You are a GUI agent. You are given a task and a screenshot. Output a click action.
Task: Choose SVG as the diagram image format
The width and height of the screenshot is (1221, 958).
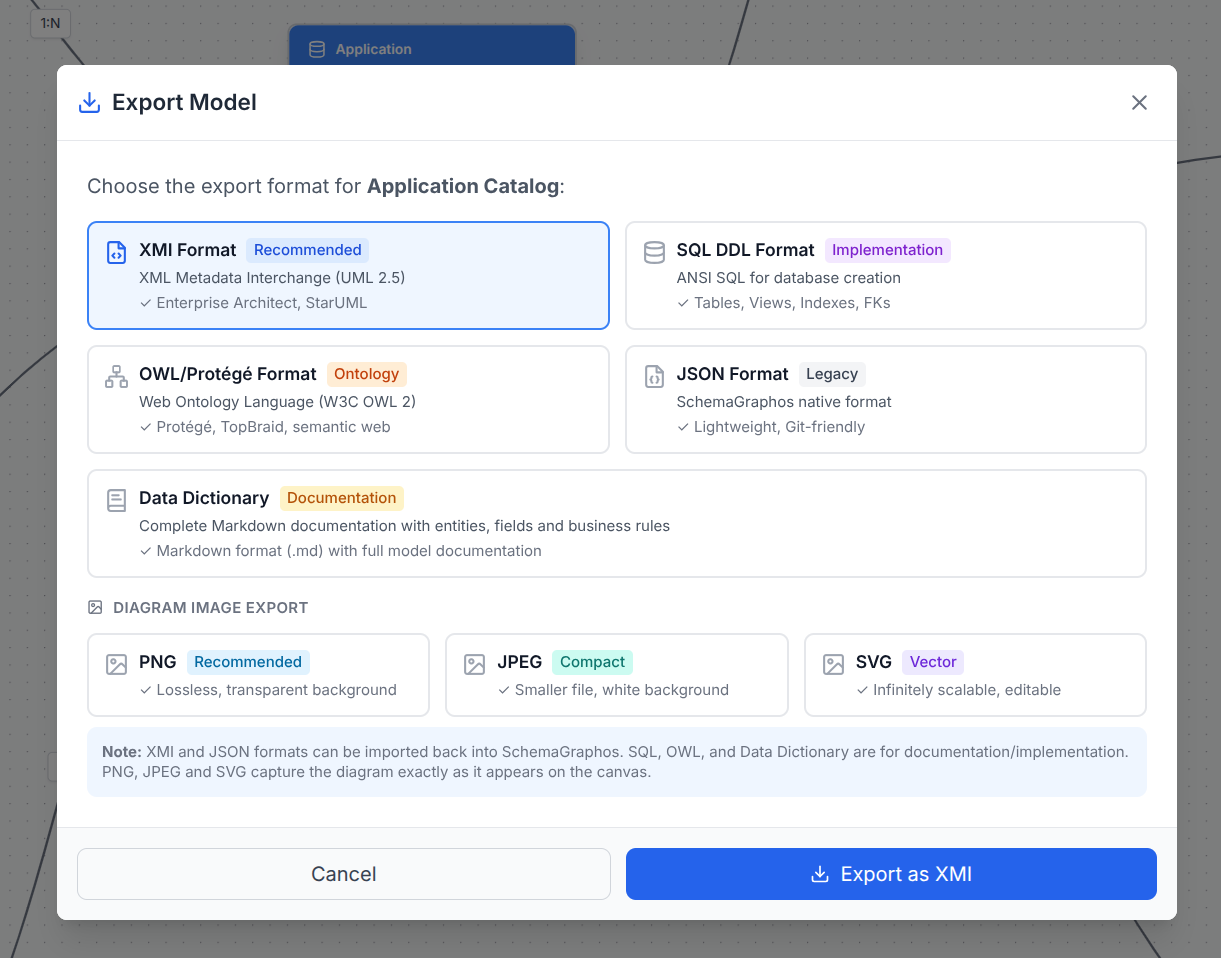click(x=975, y=674)
